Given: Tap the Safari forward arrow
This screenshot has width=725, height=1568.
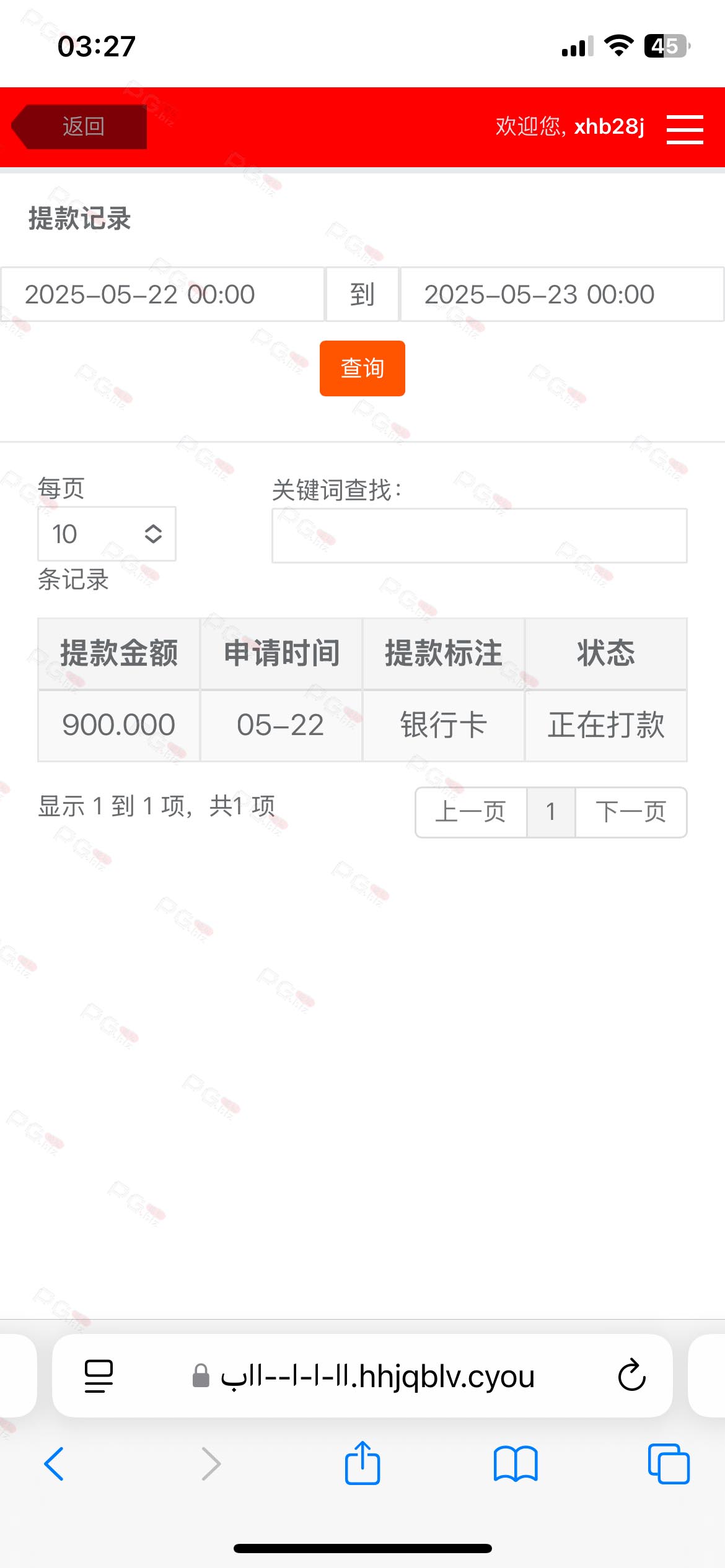Looking at the screenshot, I should 211,1464.
